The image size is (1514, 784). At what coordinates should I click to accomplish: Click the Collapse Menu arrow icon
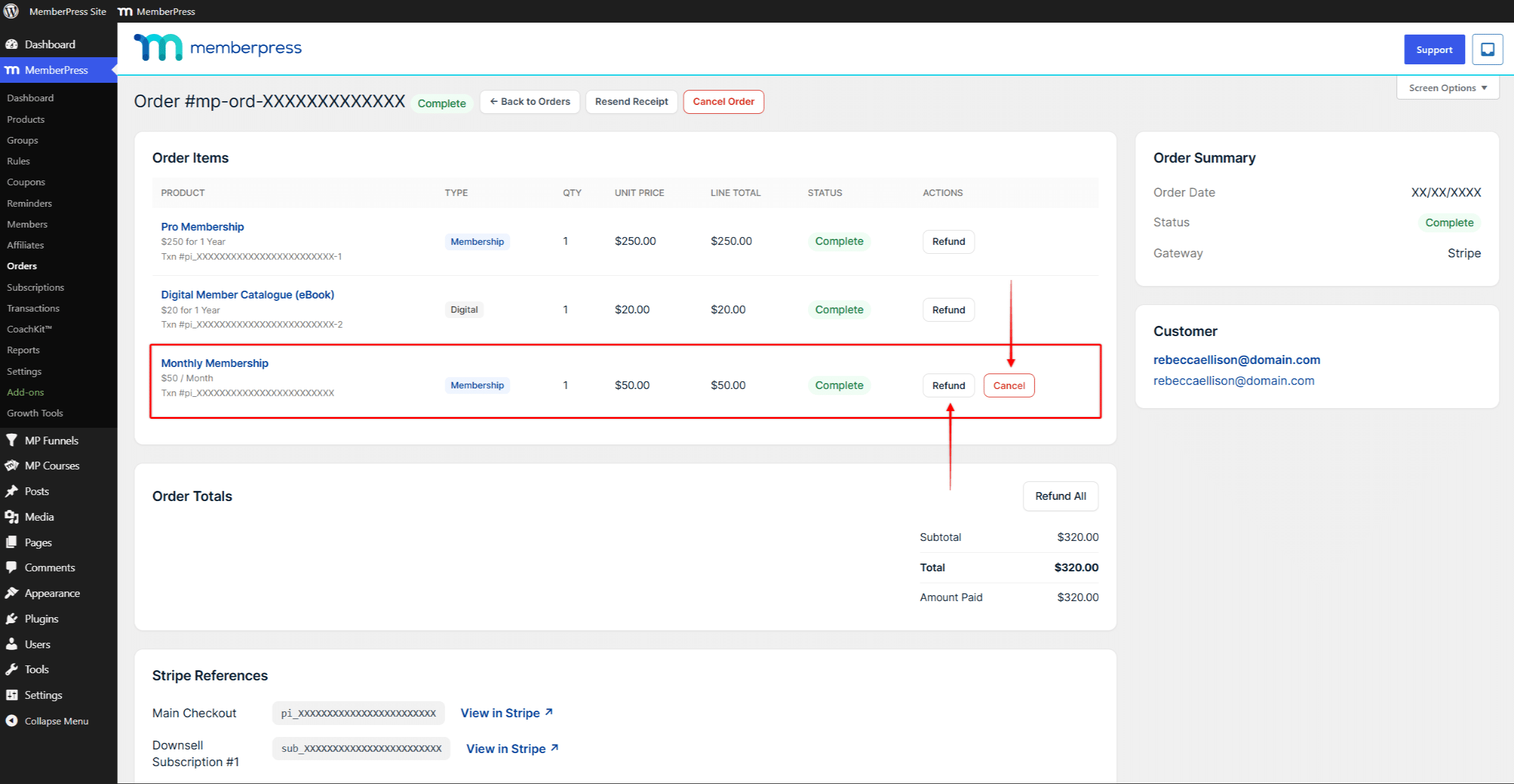tap(11, 720)
